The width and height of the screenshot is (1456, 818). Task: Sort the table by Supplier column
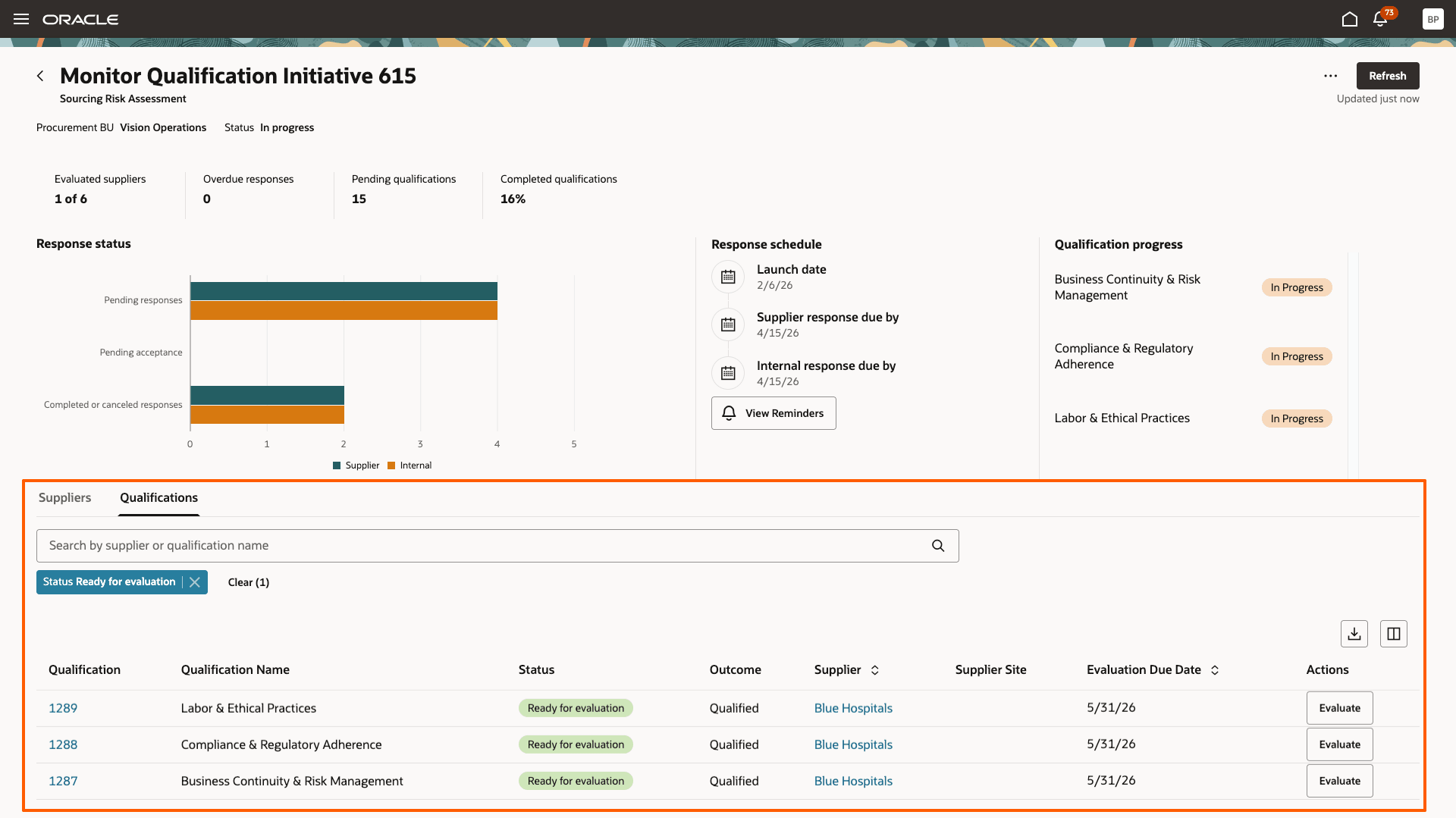tap(875, 670)
